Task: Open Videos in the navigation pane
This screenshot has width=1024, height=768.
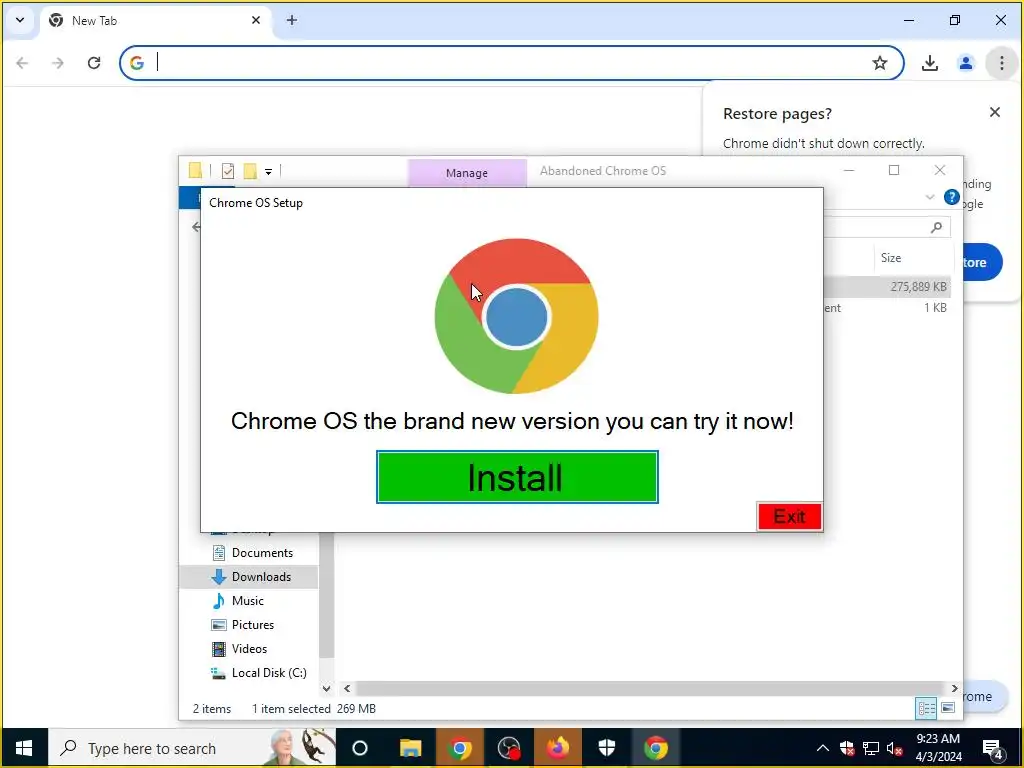Action: click(x=240, y=649)
